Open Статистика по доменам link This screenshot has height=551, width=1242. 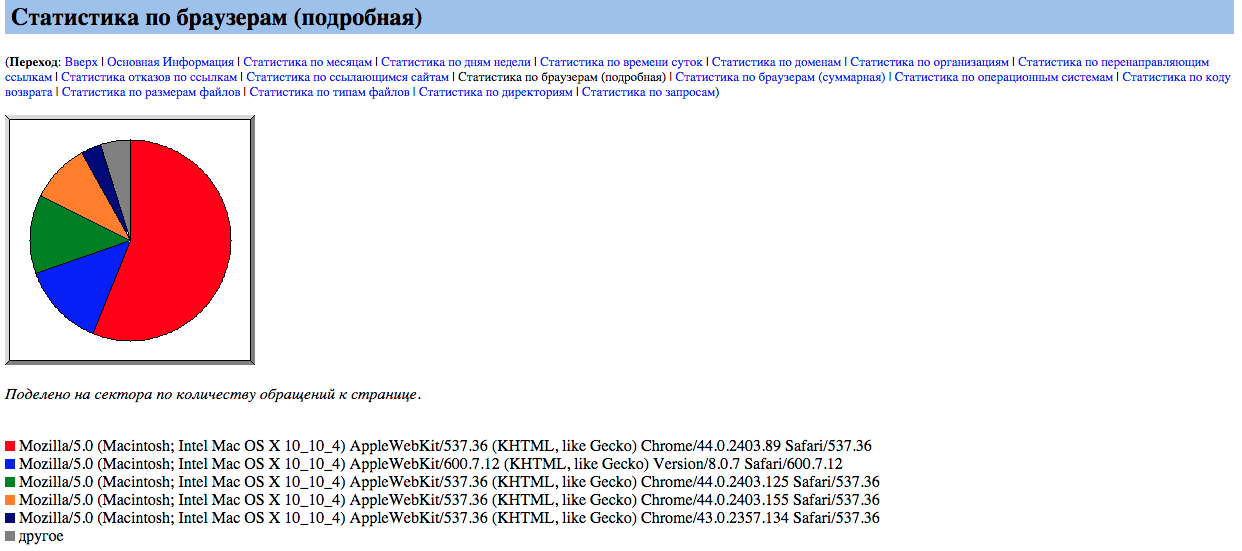[776, 62]
